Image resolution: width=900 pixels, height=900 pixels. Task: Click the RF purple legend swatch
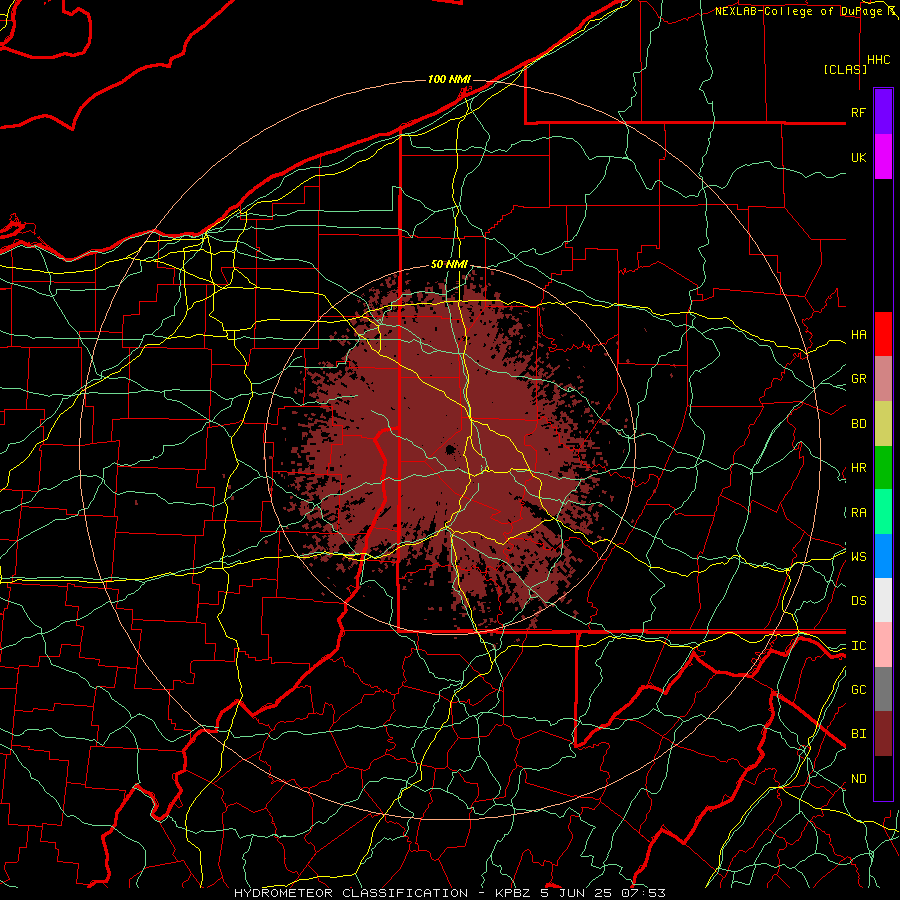coord(883,112)
